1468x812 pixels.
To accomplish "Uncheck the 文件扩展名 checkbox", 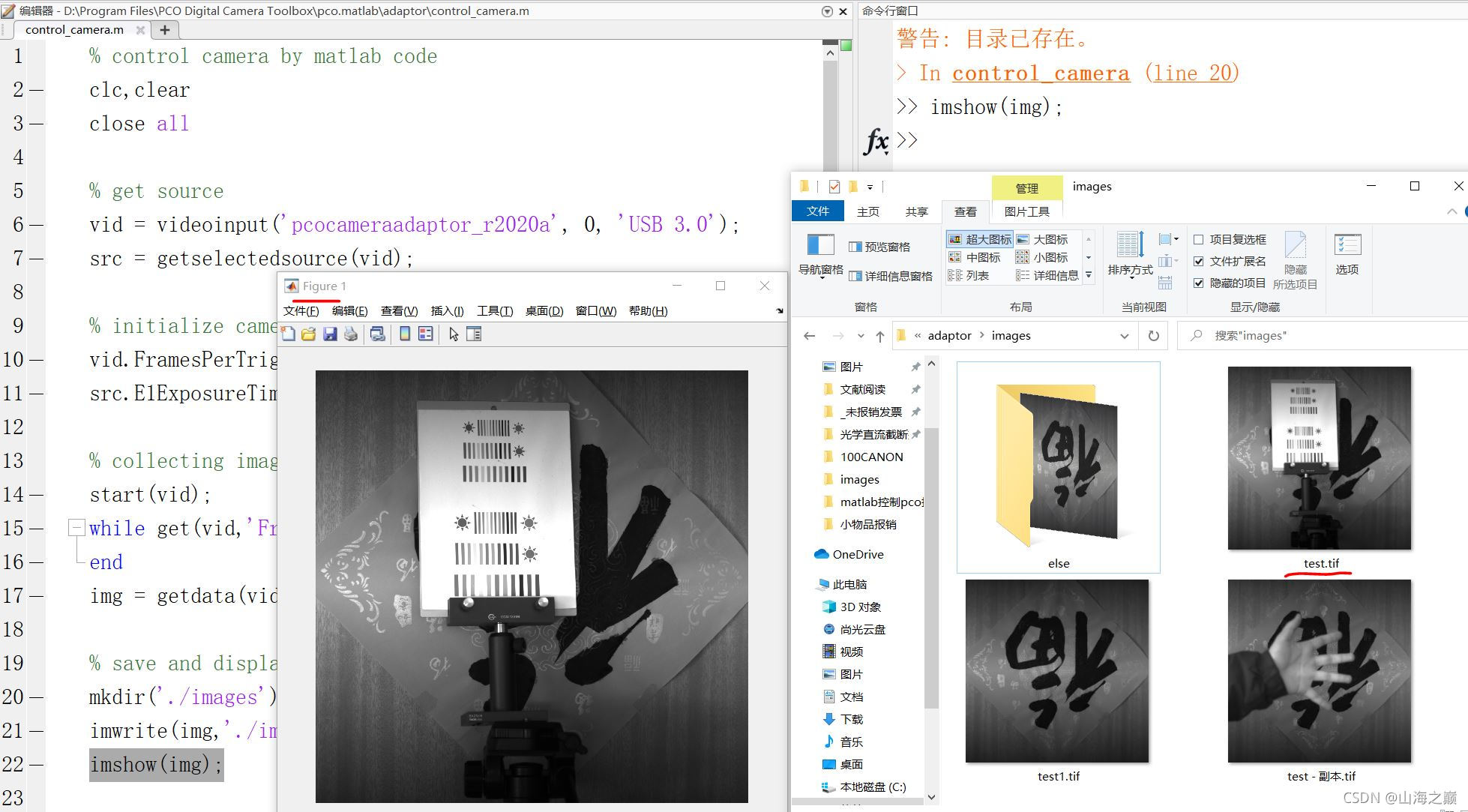I will point(1198,261).
